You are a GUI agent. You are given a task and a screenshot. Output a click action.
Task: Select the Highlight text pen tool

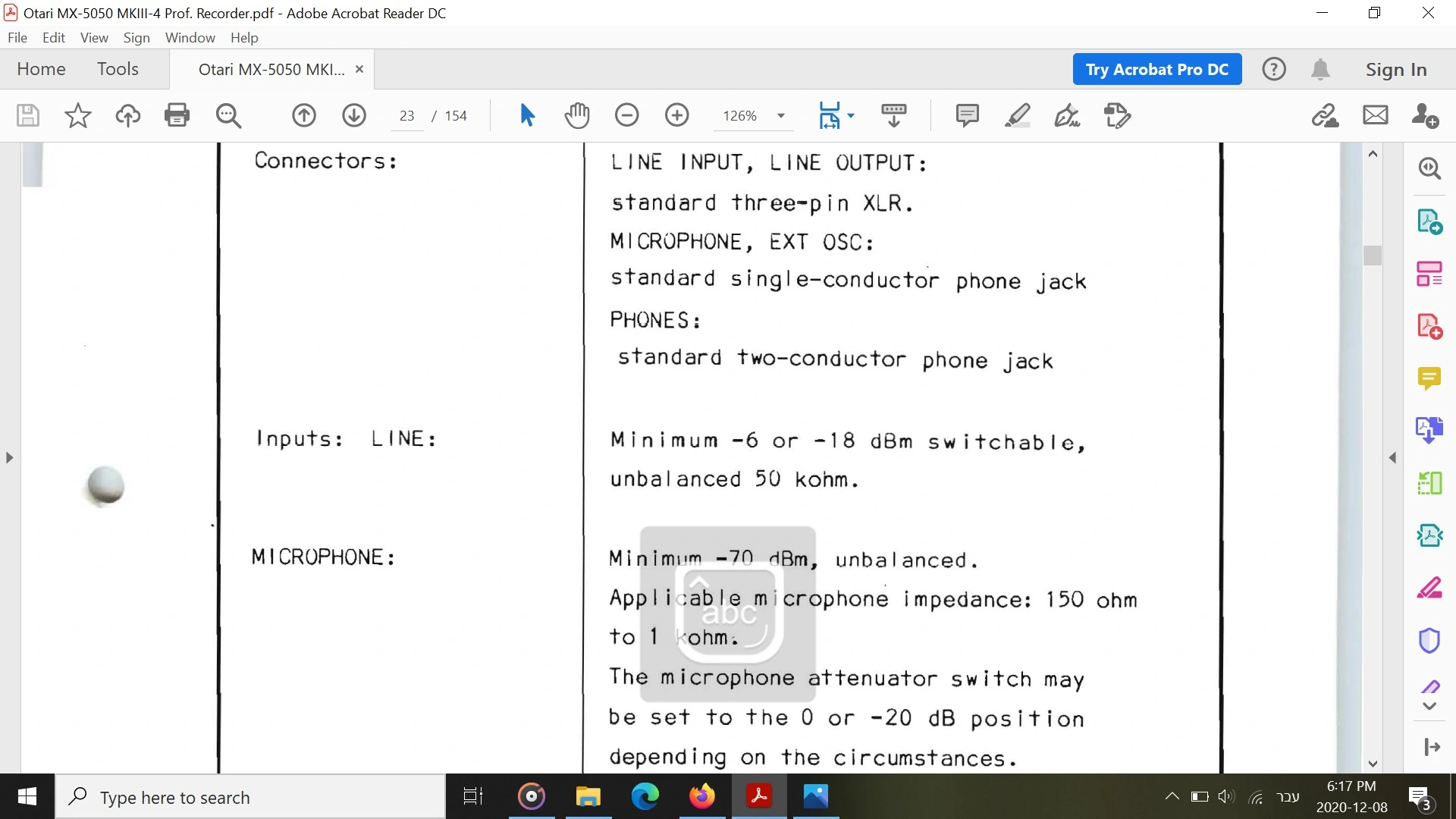[1017, 115]
